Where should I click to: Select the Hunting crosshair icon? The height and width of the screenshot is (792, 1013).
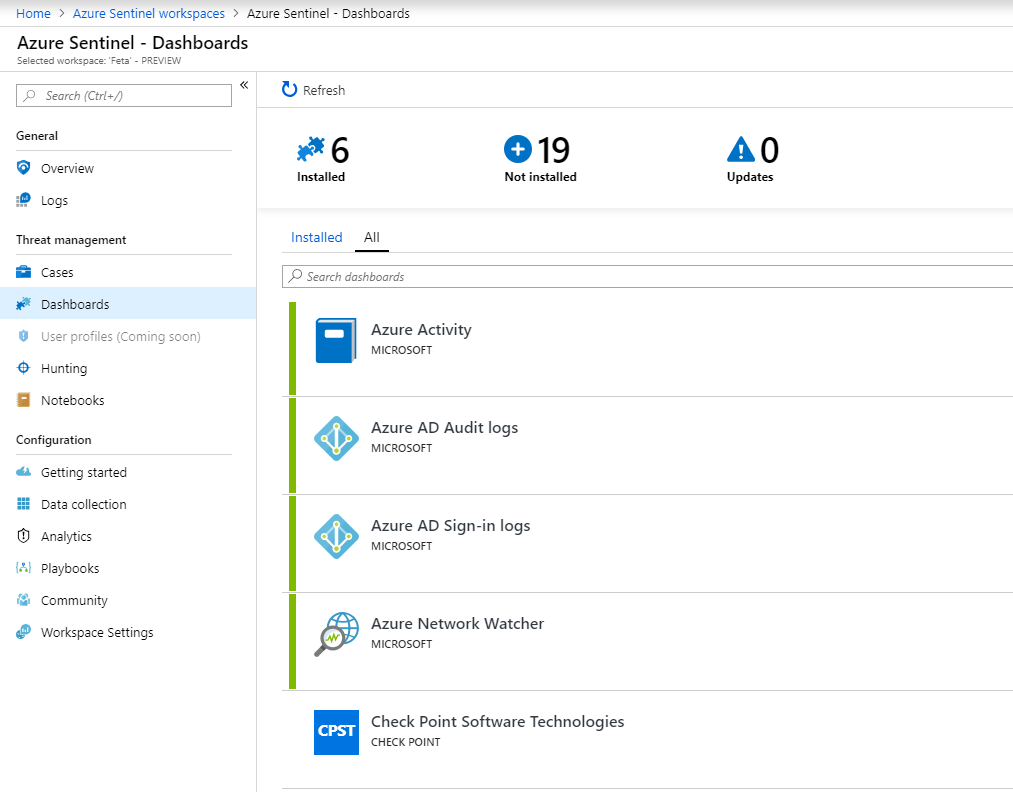point(24,368)
